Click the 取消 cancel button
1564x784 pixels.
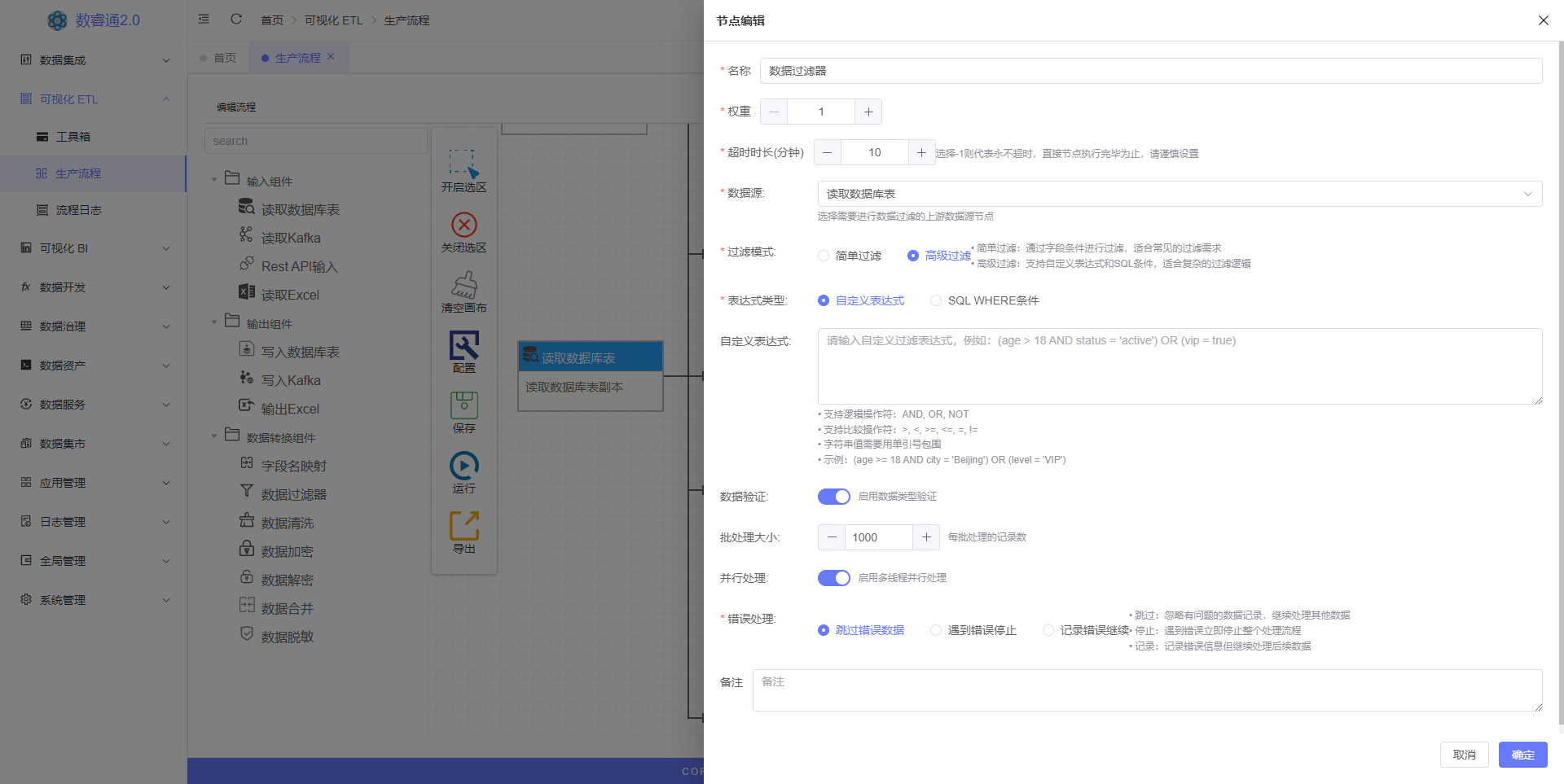[1464, 755]
